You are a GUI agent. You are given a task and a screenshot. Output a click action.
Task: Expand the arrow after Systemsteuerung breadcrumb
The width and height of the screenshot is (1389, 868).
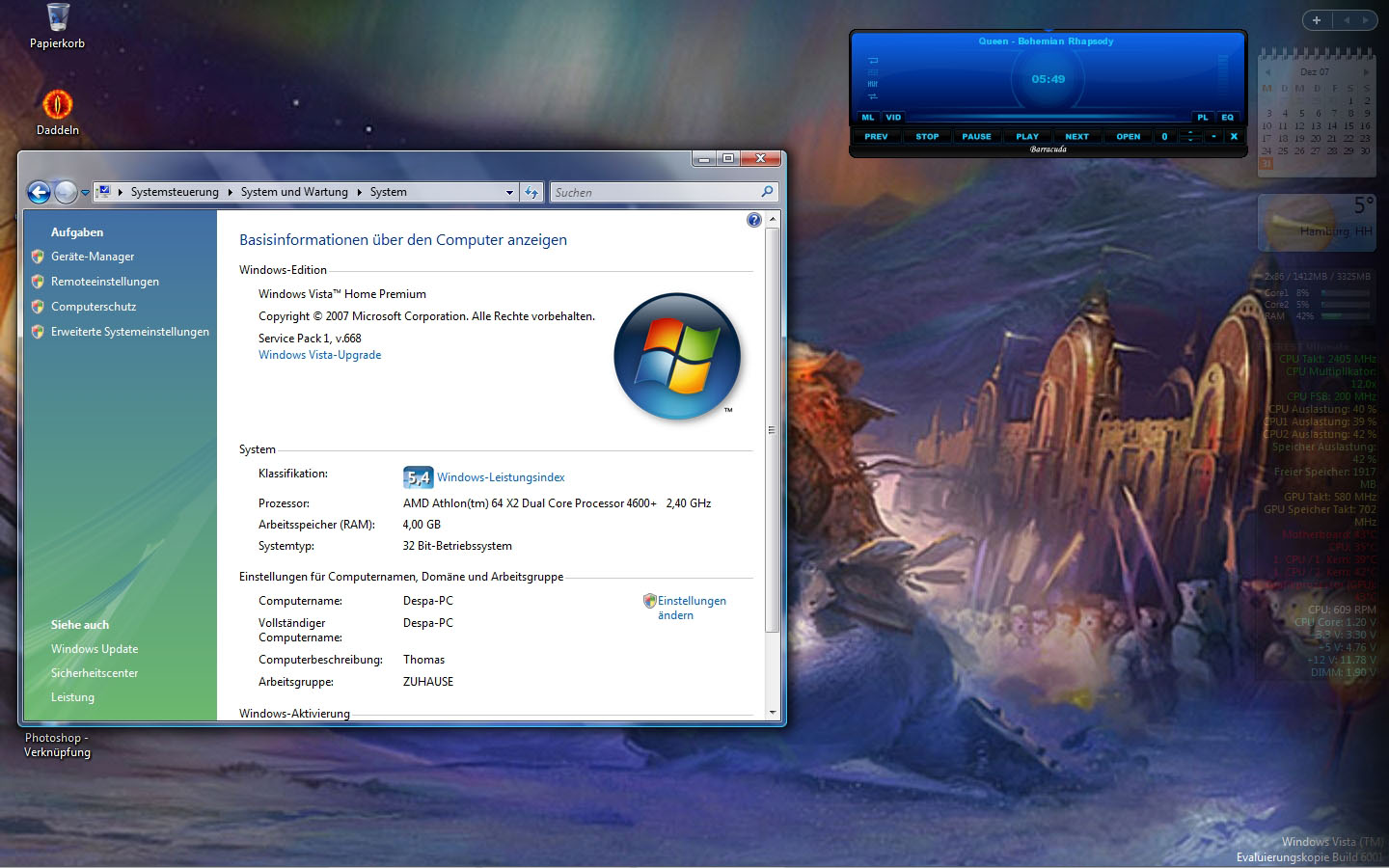(231, 192)
